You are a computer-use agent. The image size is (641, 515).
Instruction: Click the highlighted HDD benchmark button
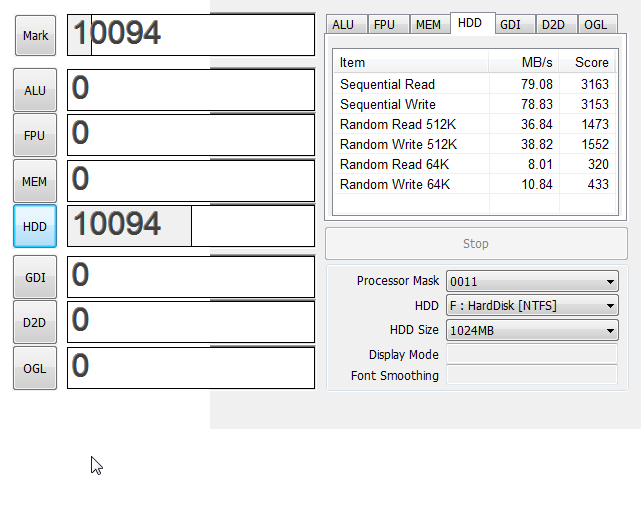point(35,226)
